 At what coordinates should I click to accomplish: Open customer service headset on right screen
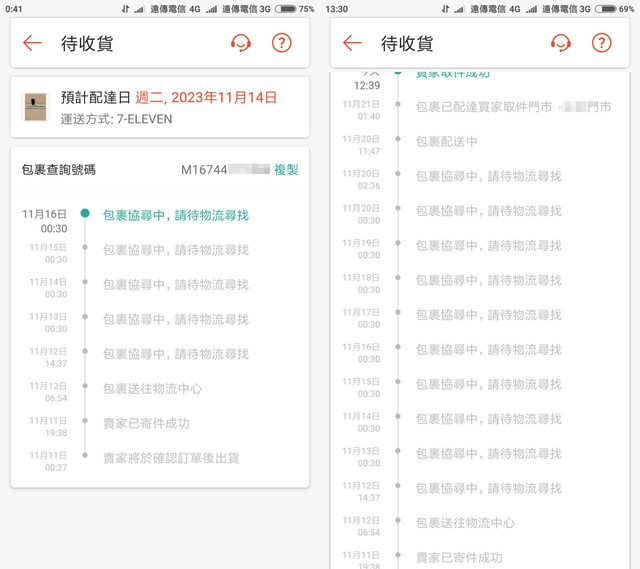561,43
